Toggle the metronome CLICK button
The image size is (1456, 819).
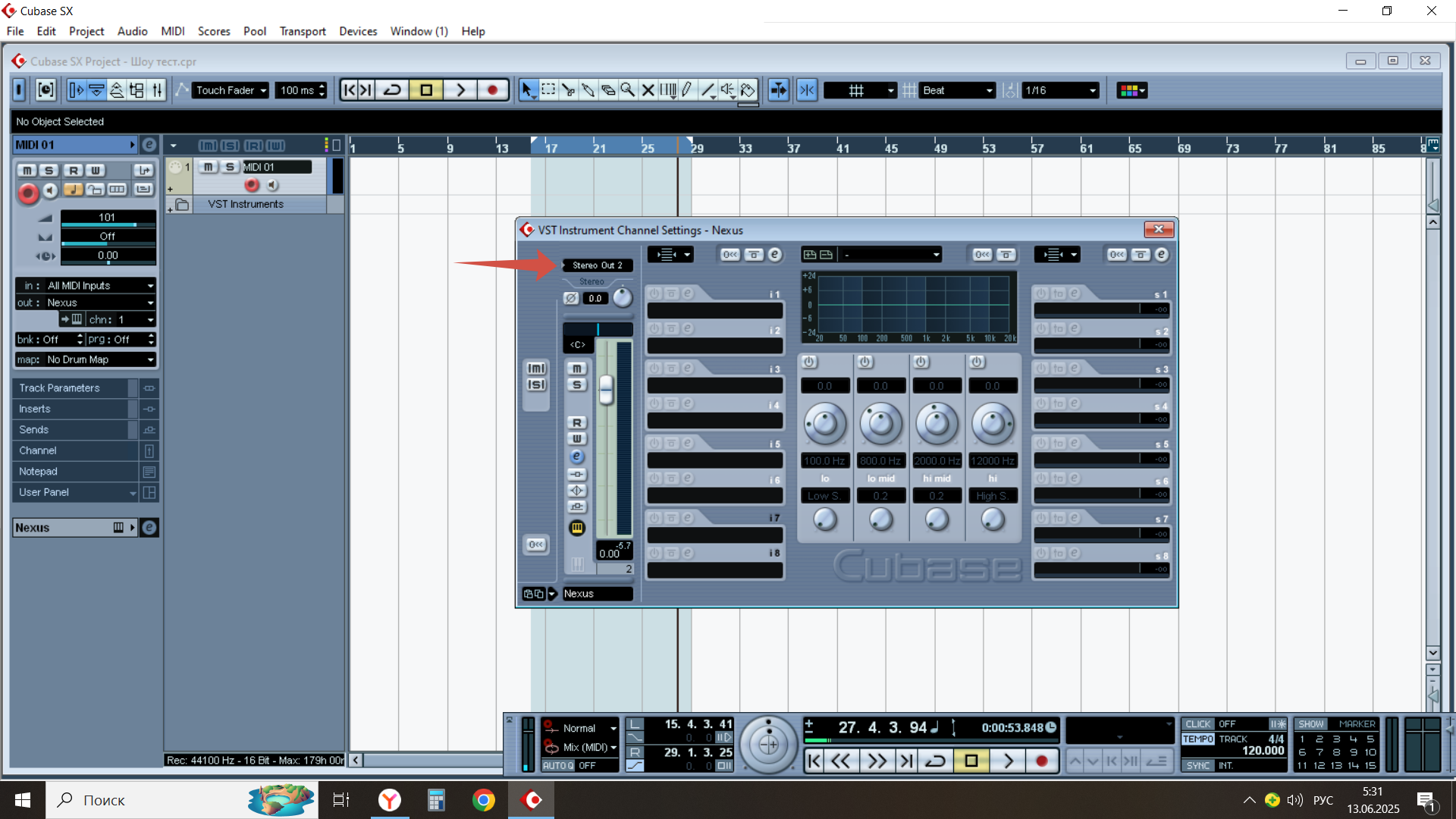[x=1198, y=724]
